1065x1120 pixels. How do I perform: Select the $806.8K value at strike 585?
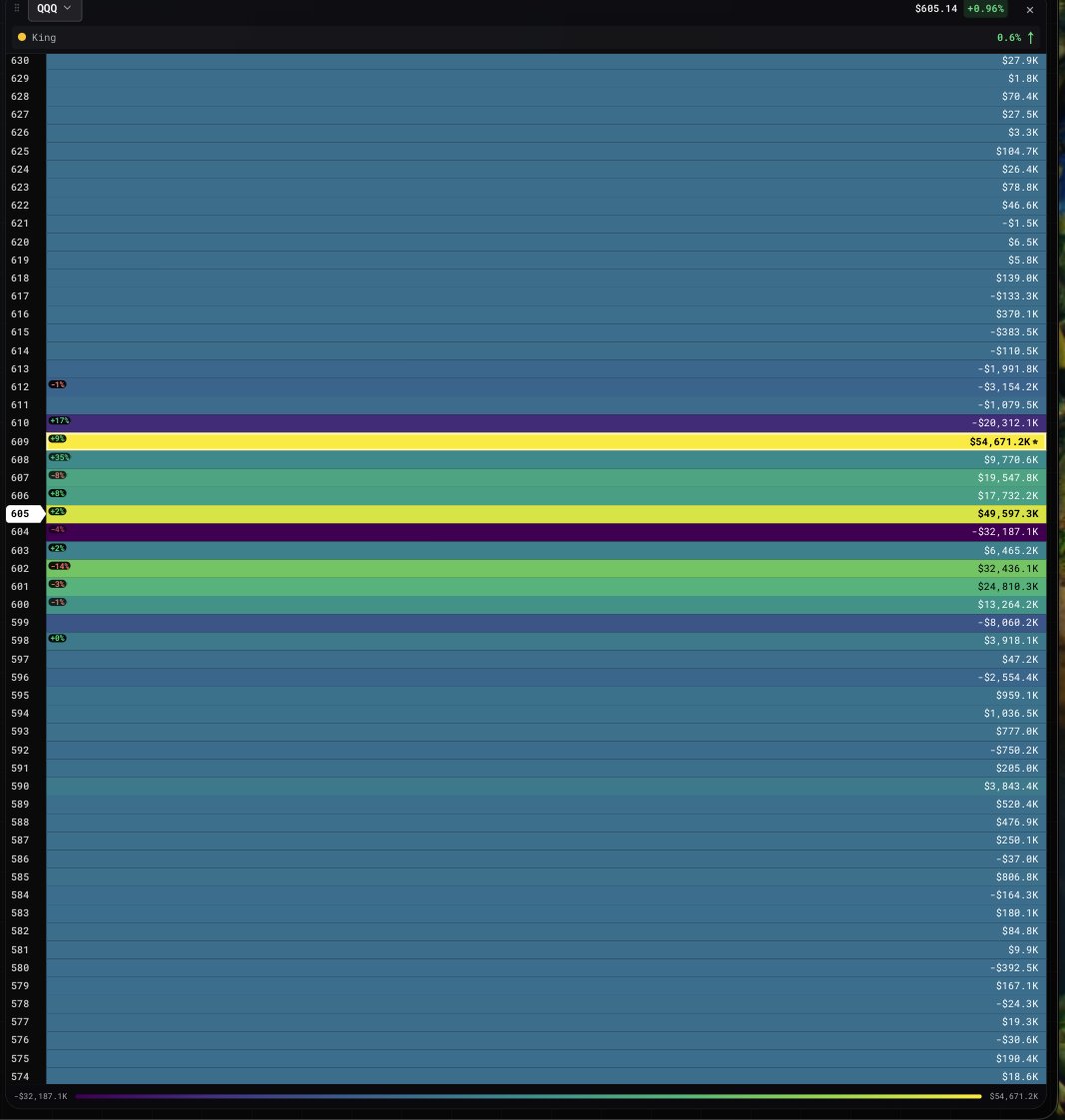click(x=1017, y=877)
